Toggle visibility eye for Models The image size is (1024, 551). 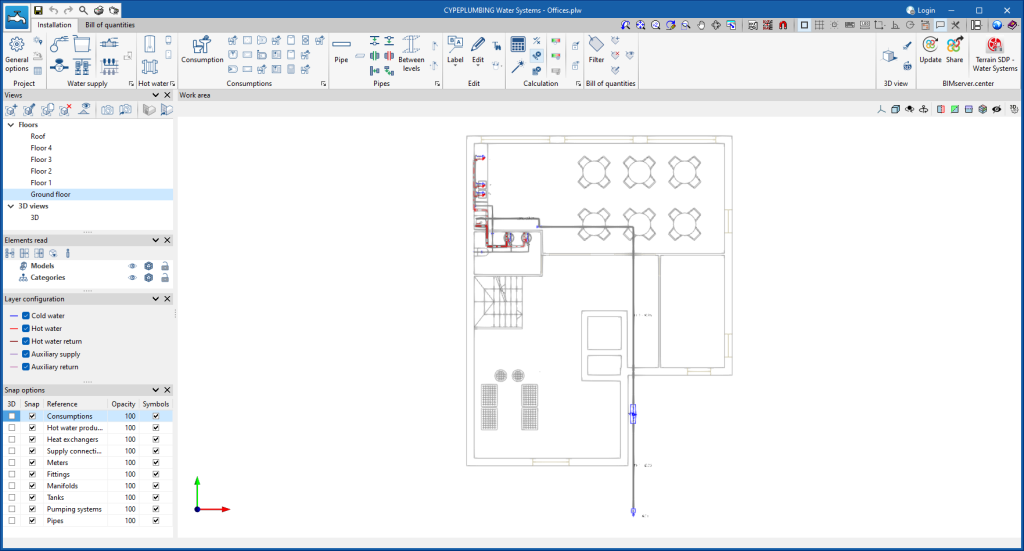pos(132,266)
